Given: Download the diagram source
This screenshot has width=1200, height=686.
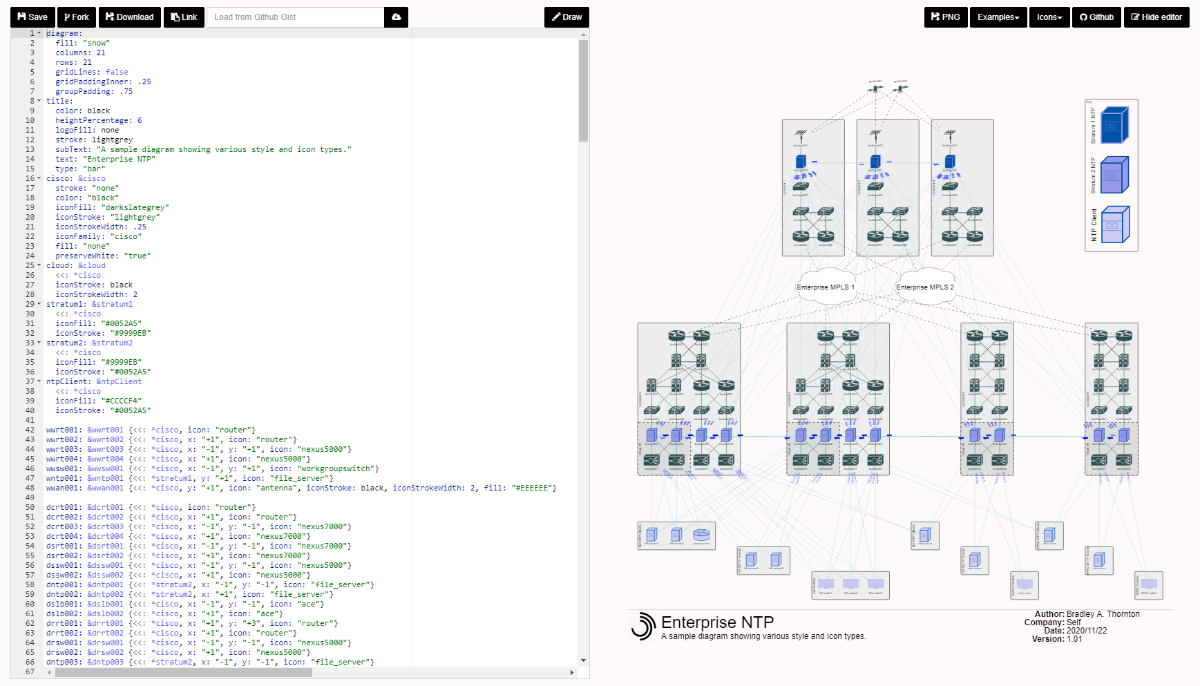Looking at the screenshot, I should point(128,17).
